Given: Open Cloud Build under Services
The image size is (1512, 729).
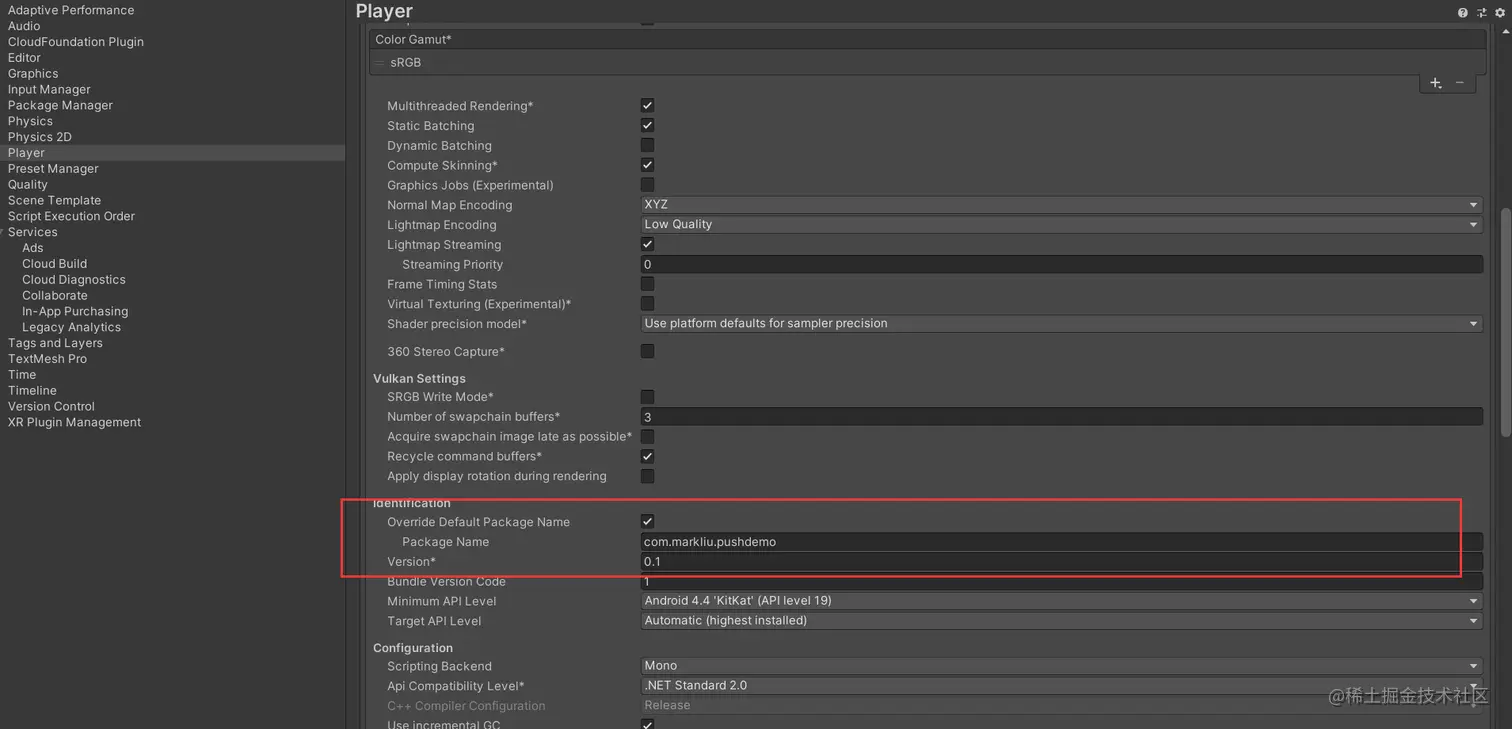Looking at the screenshot, I should coord(55,264).
